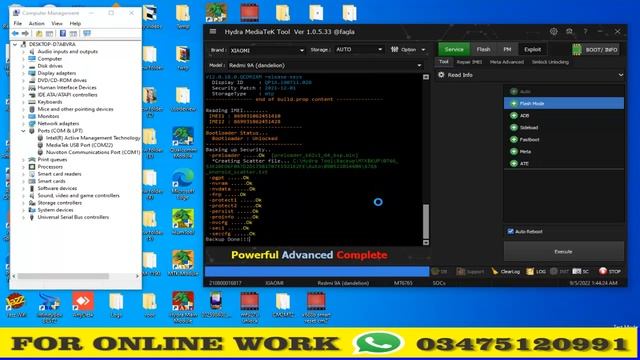Open View menu in Computer Management
Image resolution: width=640 pixels, height=360 pixels.
tap(57, 23)
